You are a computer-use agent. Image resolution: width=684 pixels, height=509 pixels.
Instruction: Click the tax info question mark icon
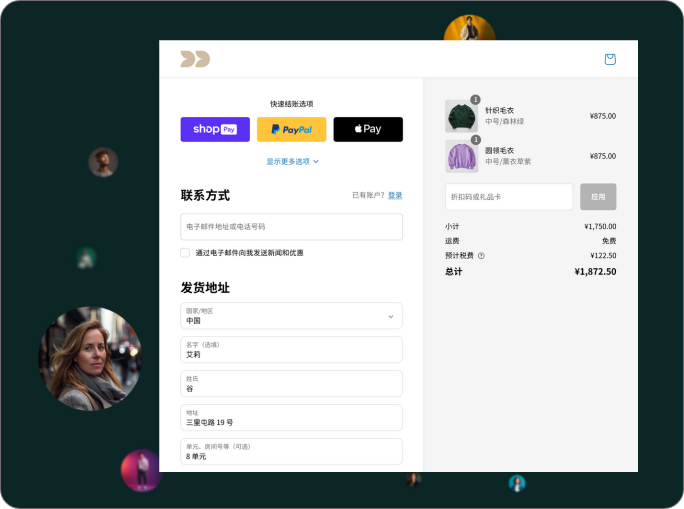[x=481, y=256]
